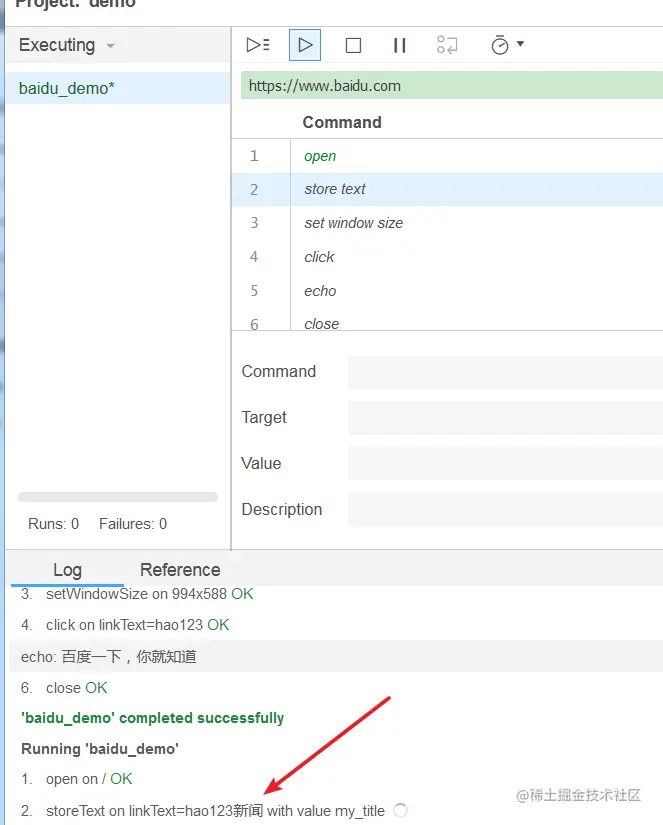Click 'baidu_demo' completed successfully message

coord(153,718)
